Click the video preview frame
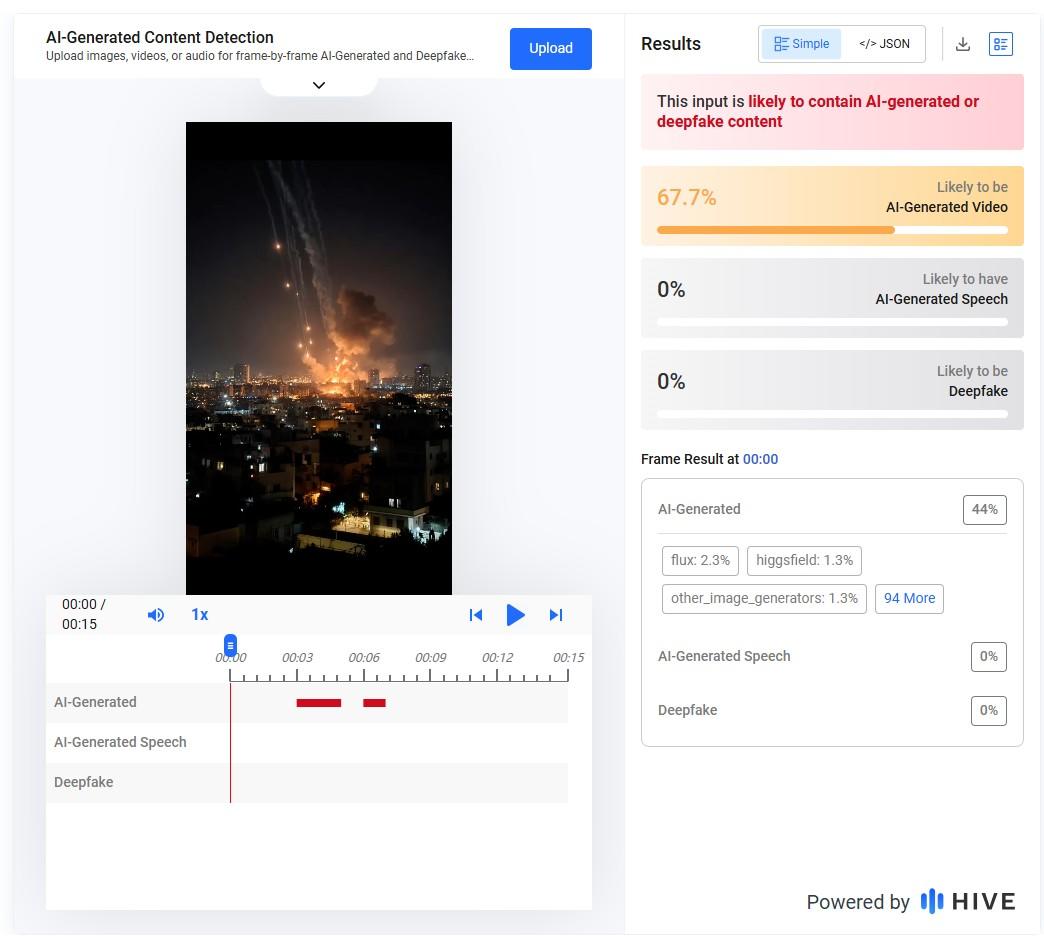The height and width of the screenshot is (945, 1044). point(319,358)
